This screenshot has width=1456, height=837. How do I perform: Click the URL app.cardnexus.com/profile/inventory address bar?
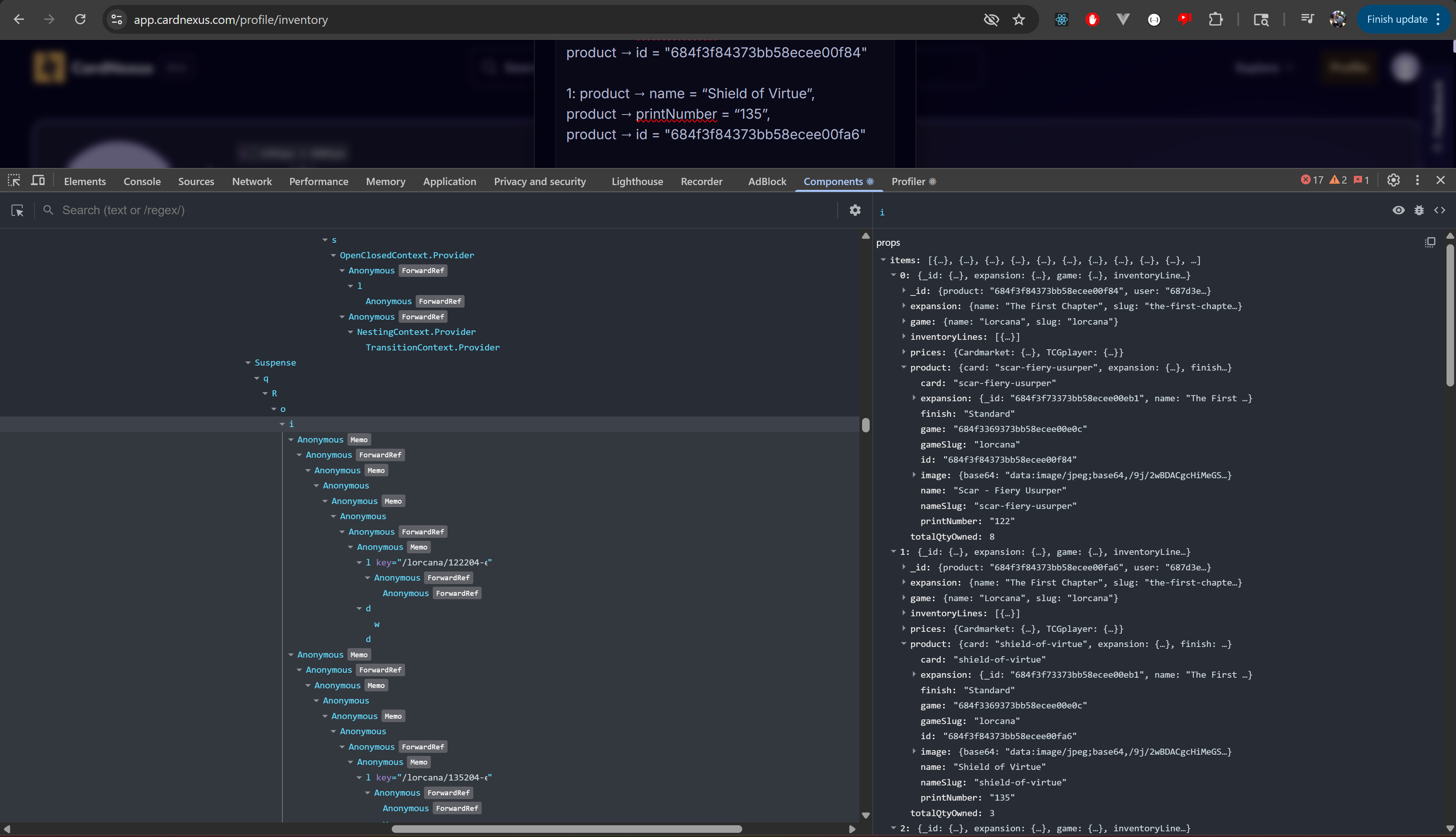231,20
